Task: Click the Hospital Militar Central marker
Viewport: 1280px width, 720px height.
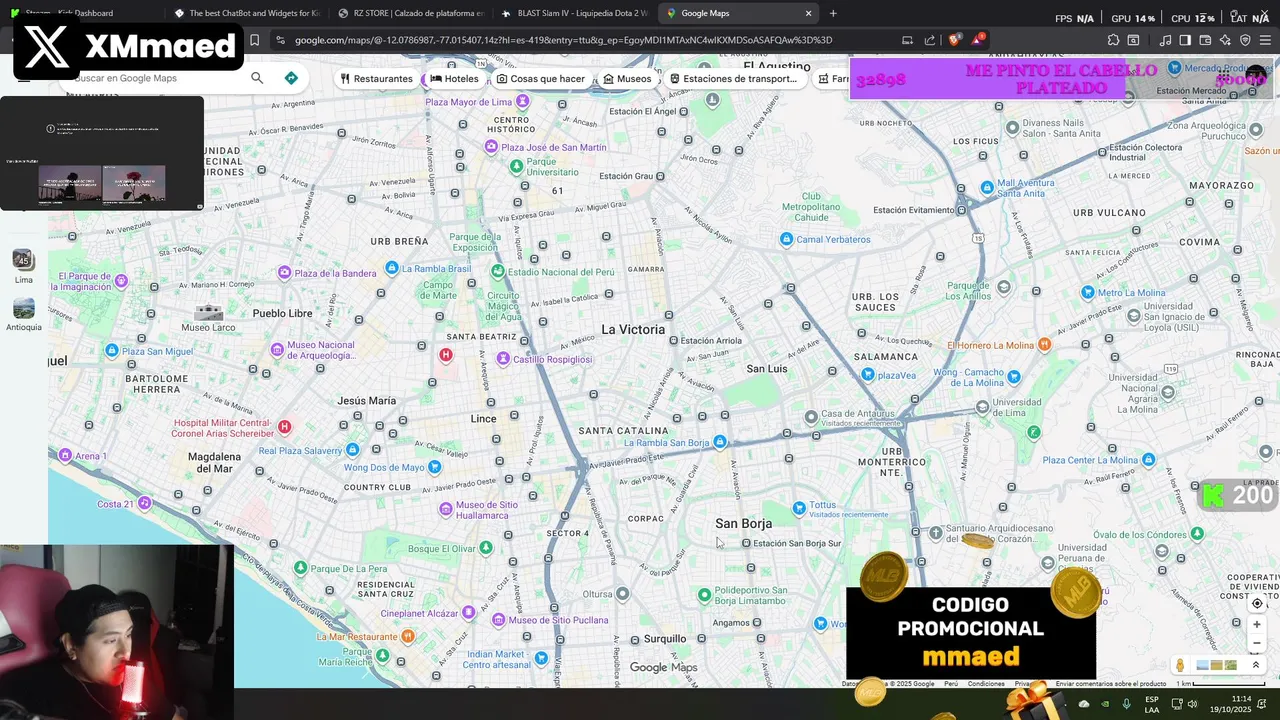Action: pyautogui.click(x=285, y=427)
